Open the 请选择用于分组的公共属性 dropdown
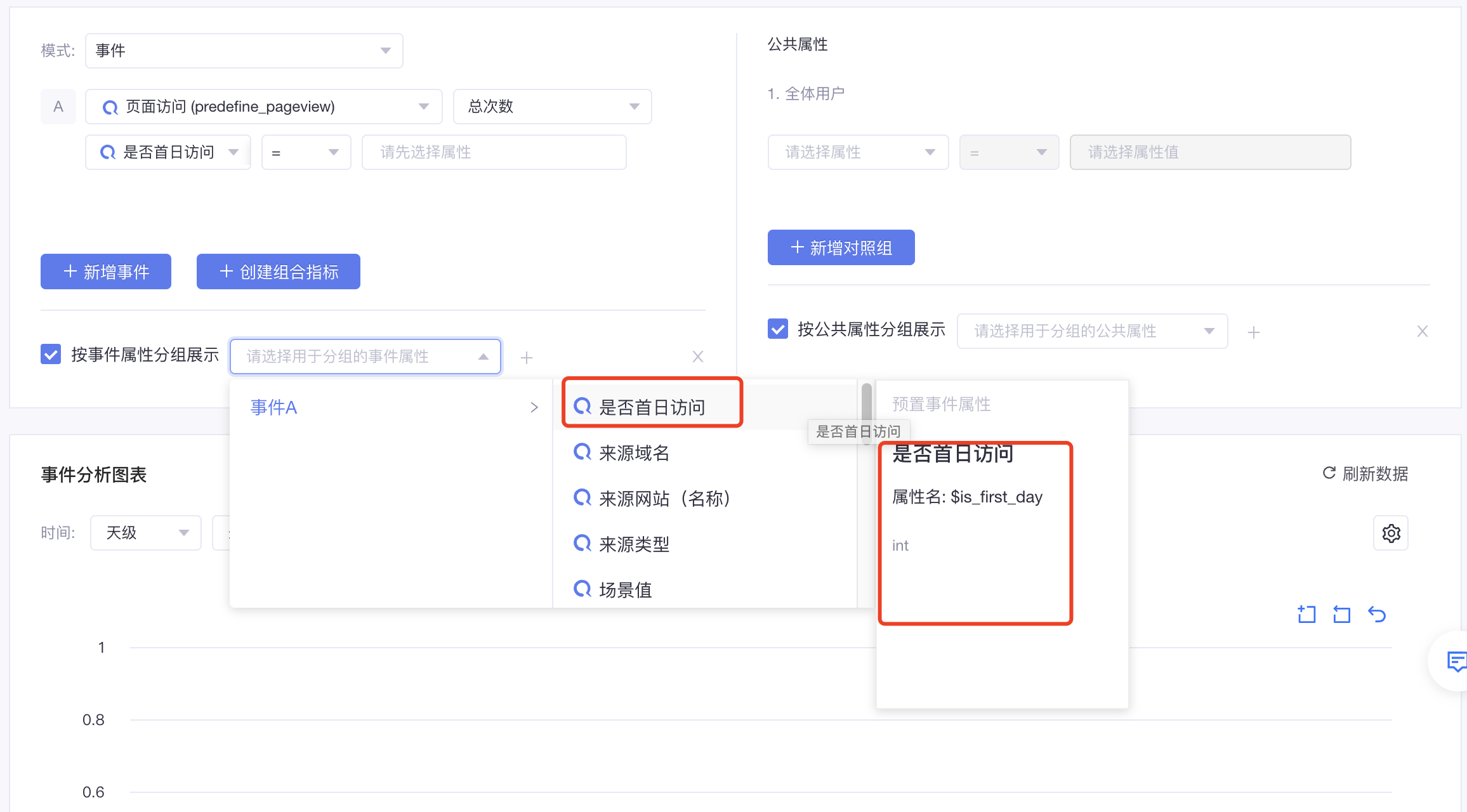Screen dimensions: 1467x812 [1092, 331]
